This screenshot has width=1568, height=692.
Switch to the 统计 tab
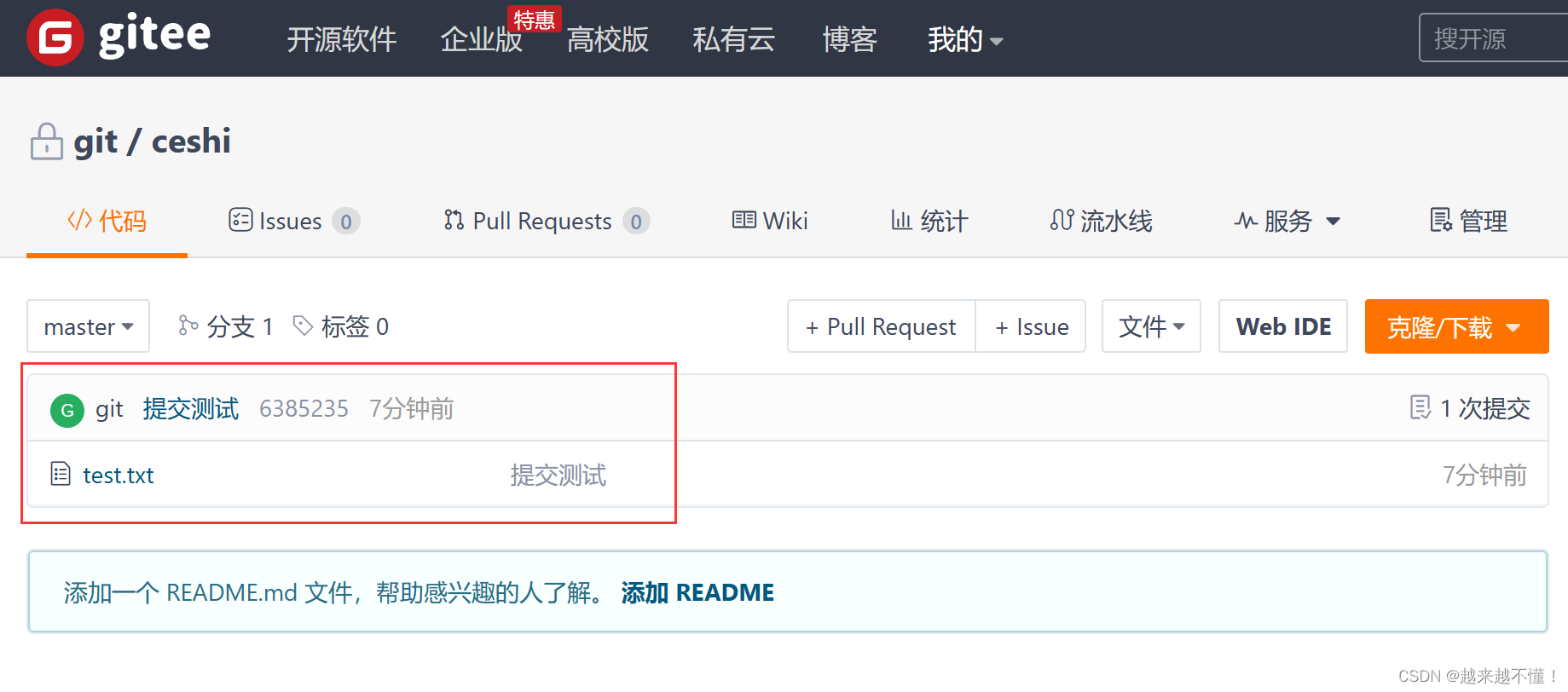[x=929, y=221]
